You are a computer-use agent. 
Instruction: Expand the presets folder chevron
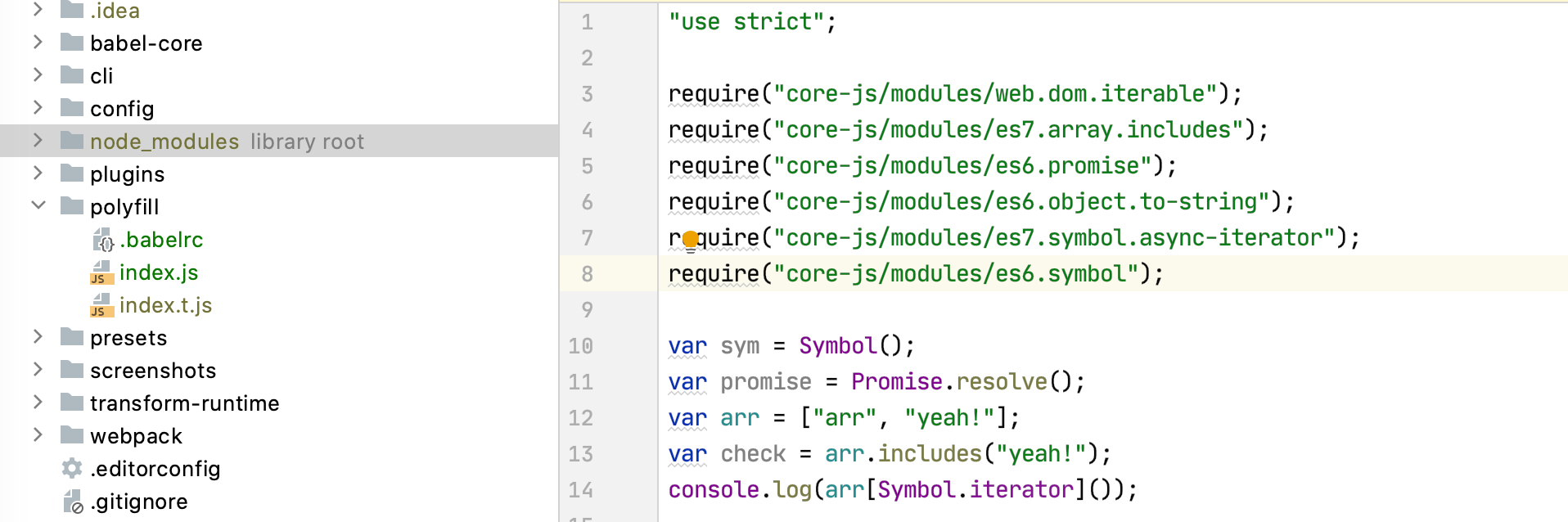coord(38,336)
